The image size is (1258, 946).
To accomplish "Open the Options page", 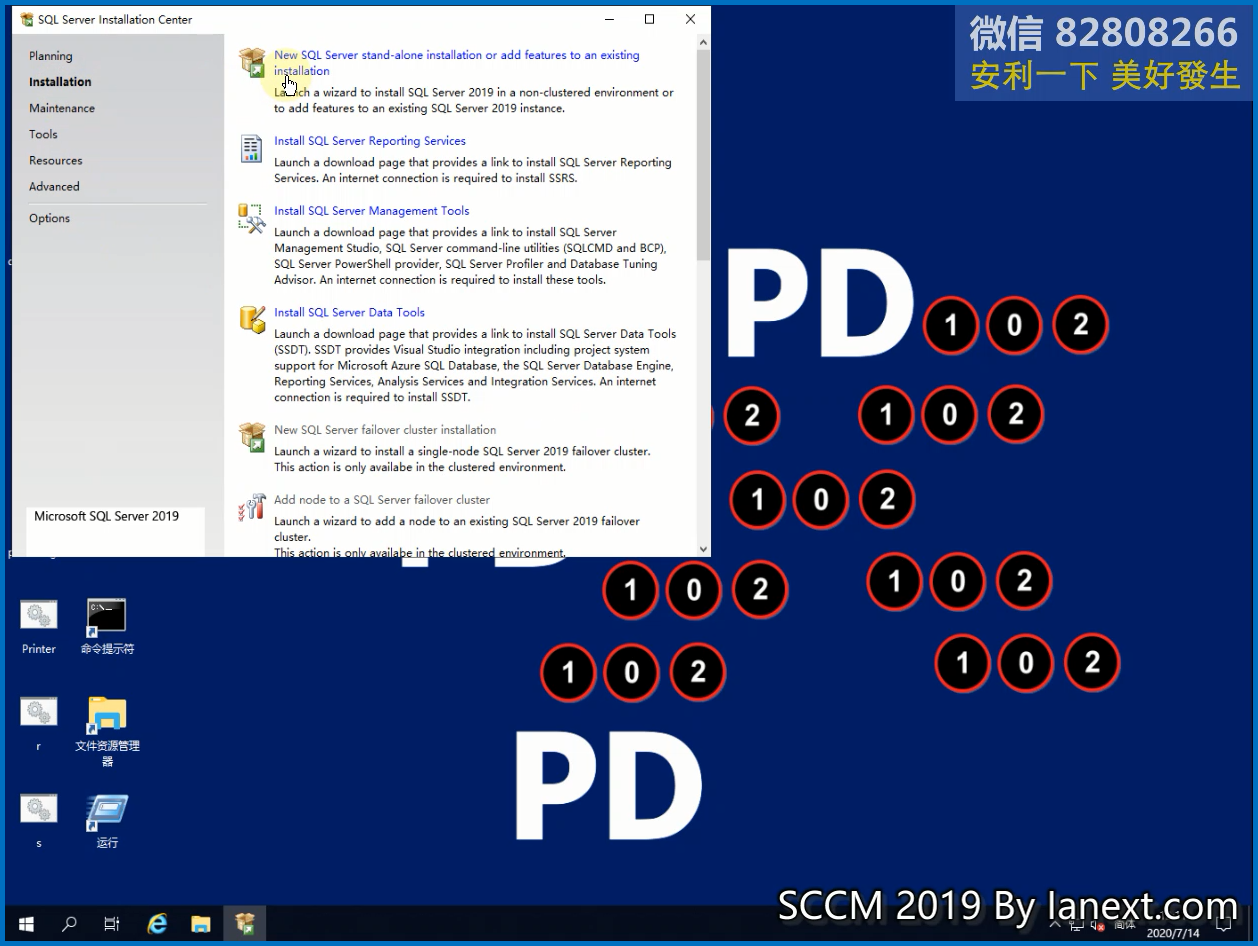I will (x=50, y=218).
